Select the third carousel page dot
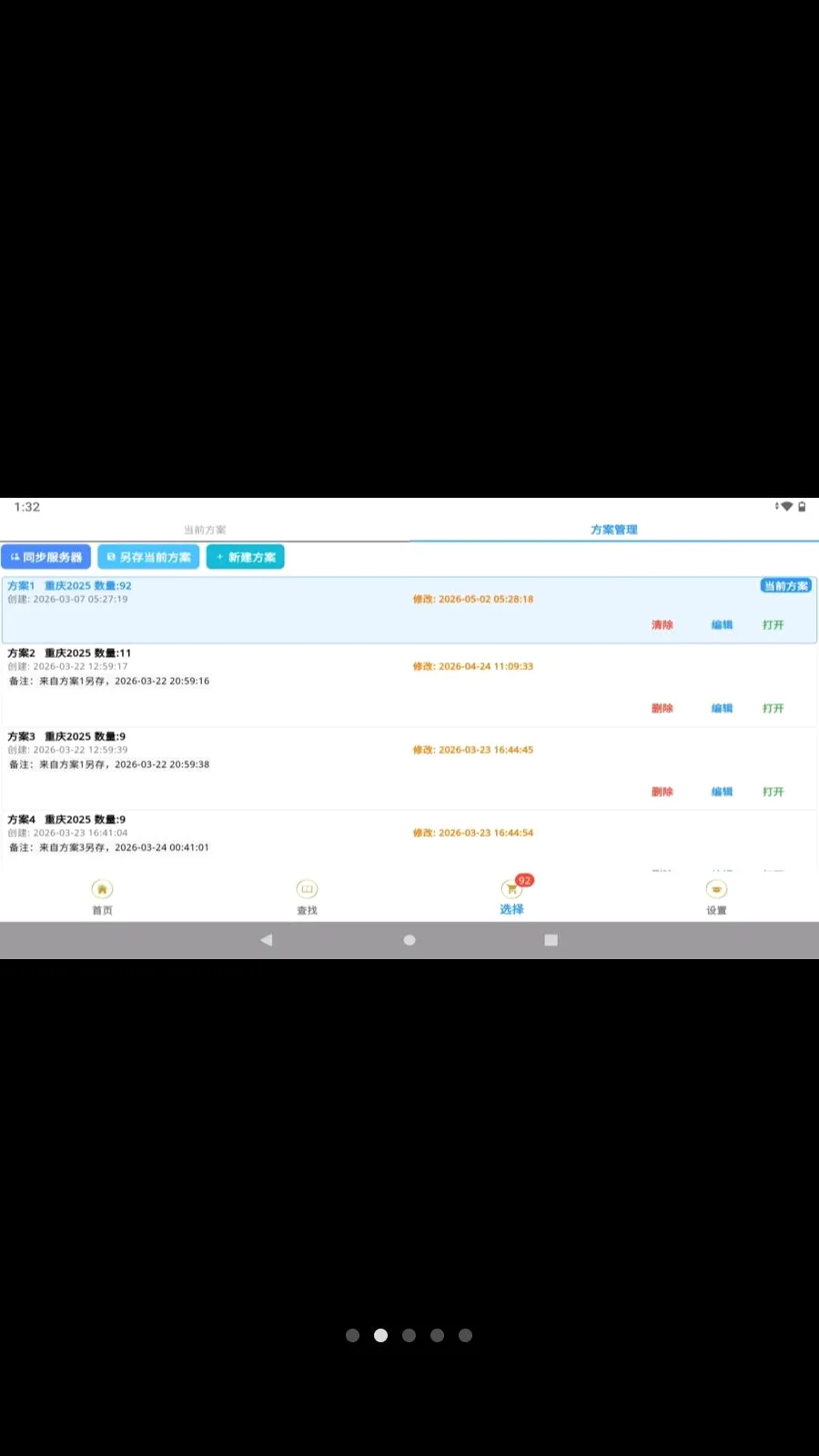Screen dimensions: 819x1456 (409, 1335)
